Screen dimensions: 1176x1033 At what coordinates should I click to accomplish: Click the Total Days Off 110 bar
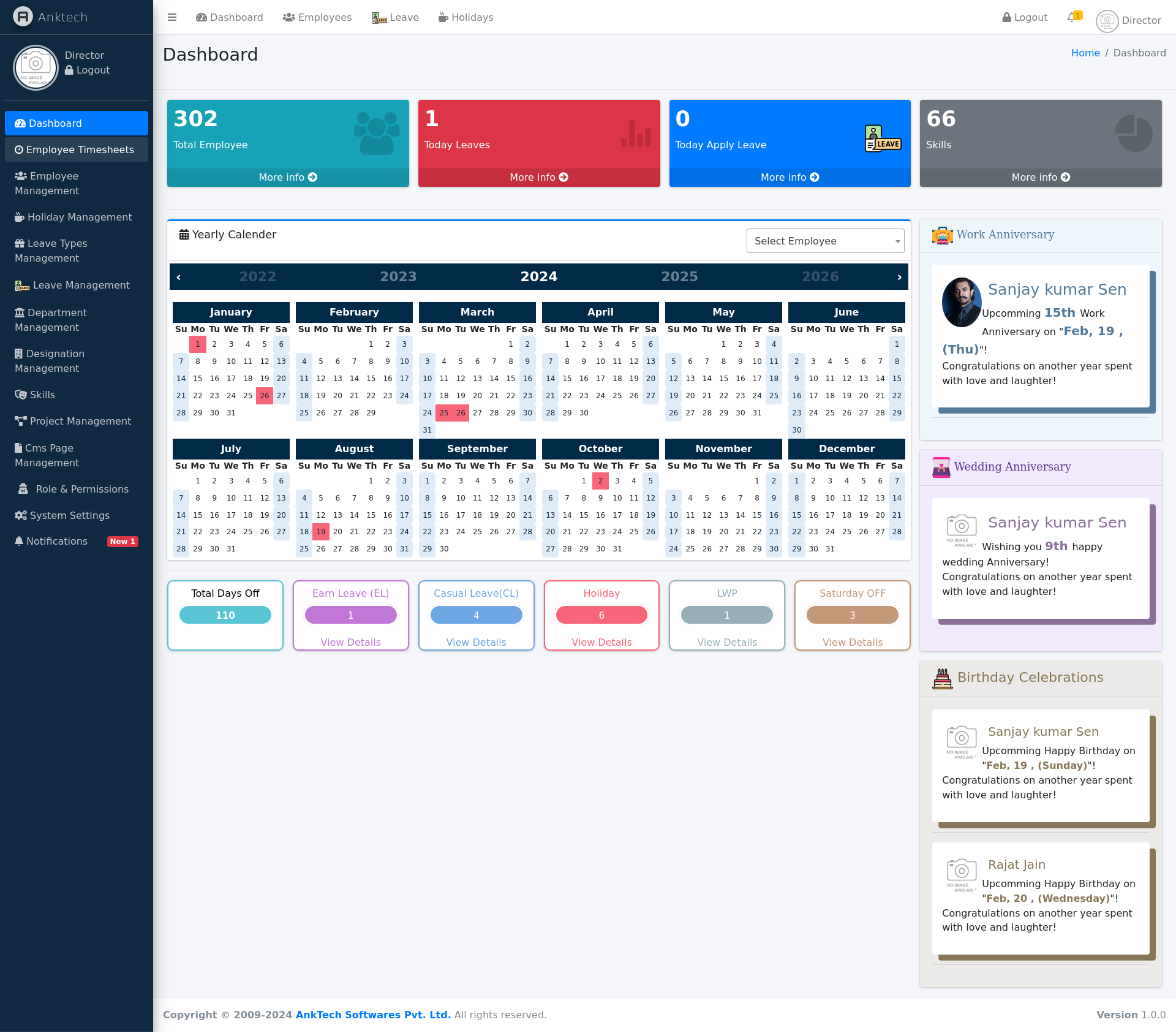click(x=225, y=615)
